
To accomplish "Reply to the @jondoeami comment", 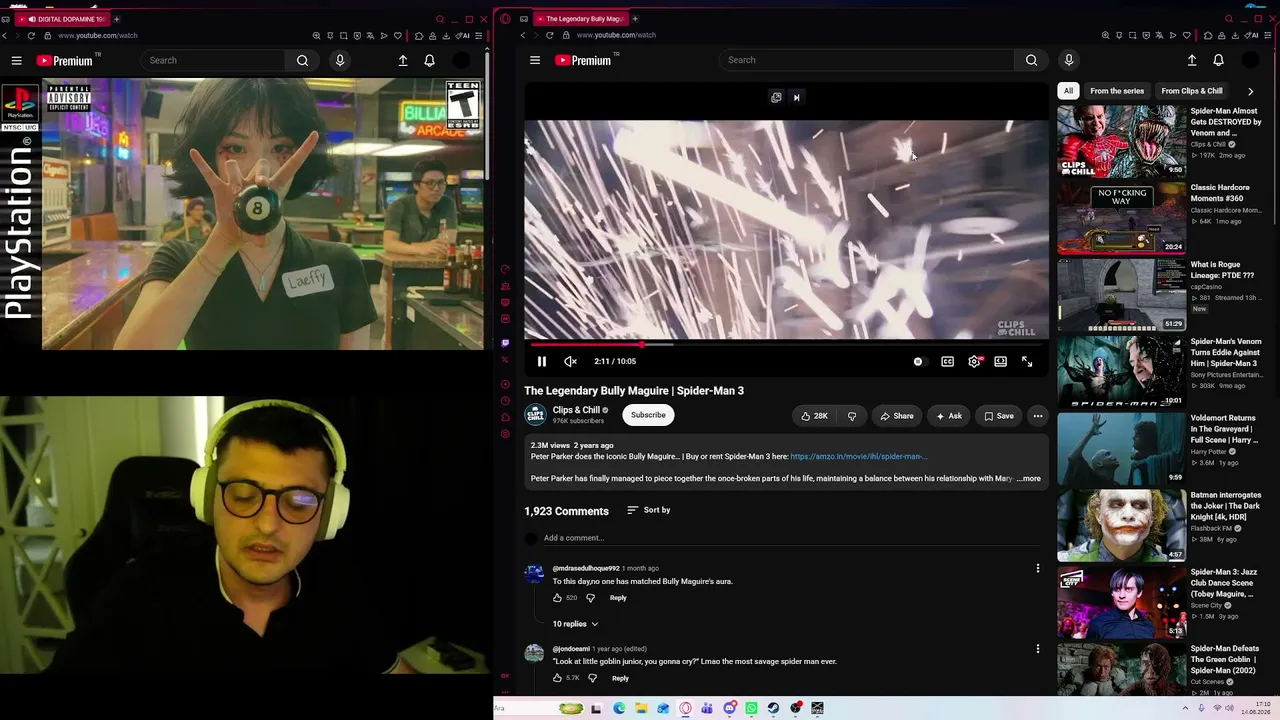I will click(x=620, y=678).
